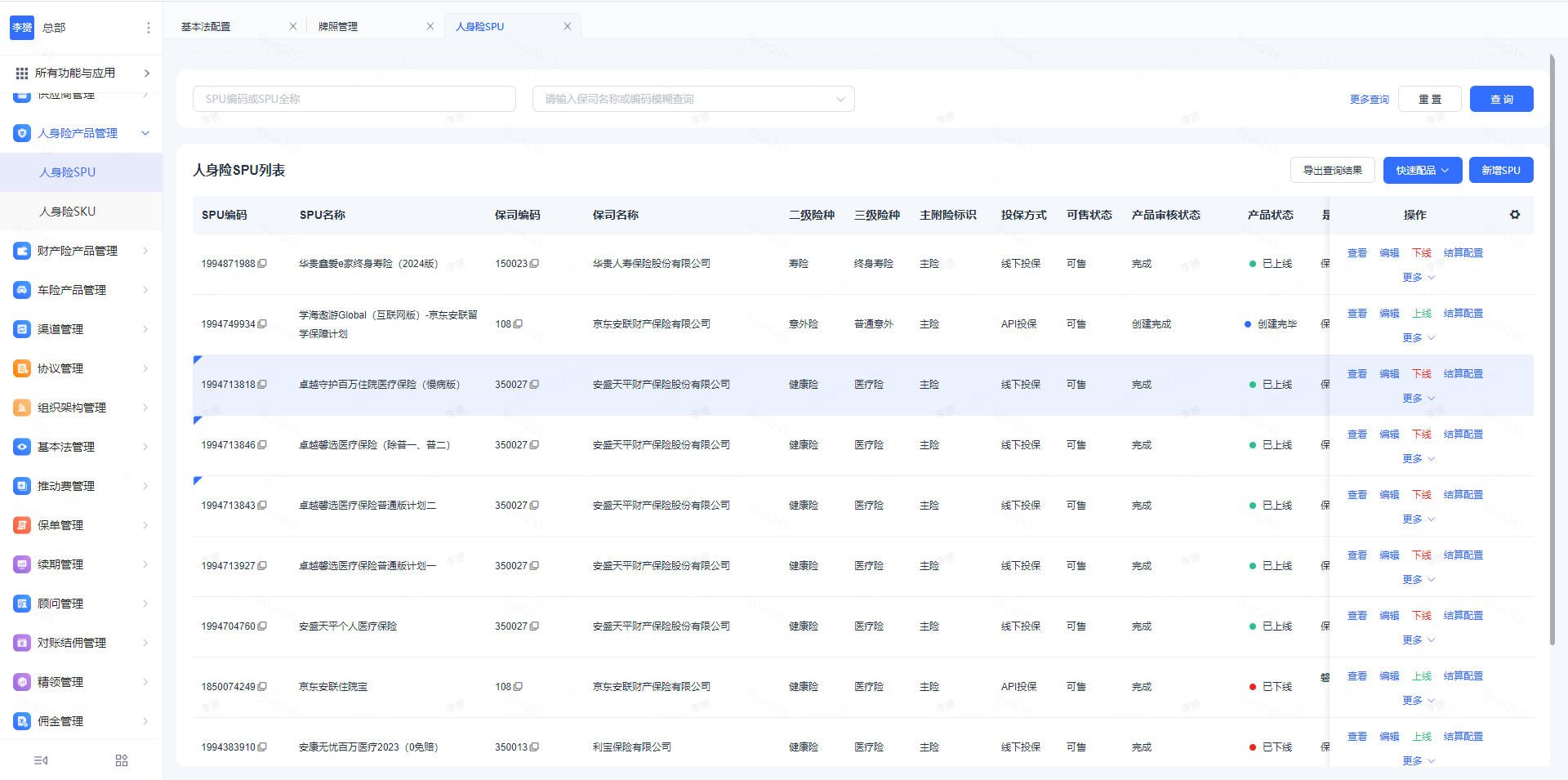Image resolution: width=1568 pixels, height=780 pixels.
Task: Expand the 快速配品 dropdown button
Action: (1422, 171)
